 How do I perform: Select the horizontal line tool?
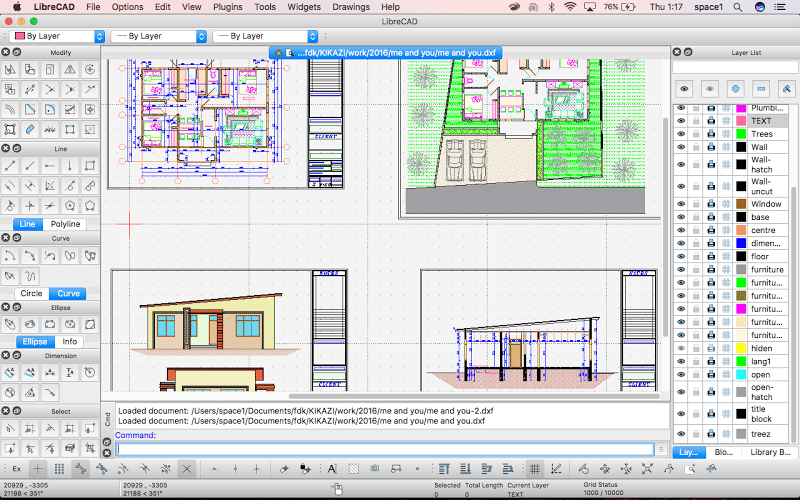pos(49,165)
